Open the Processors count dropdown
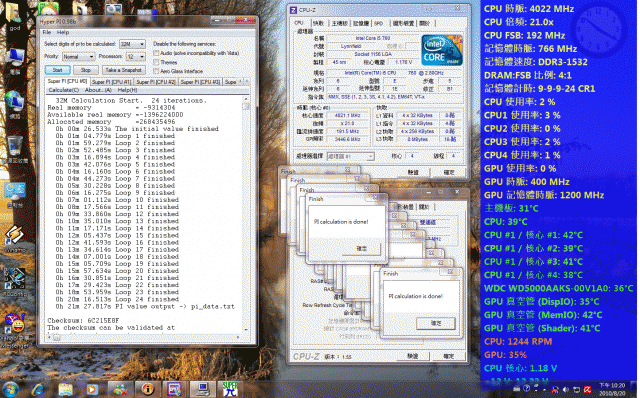 coord(136,57)
